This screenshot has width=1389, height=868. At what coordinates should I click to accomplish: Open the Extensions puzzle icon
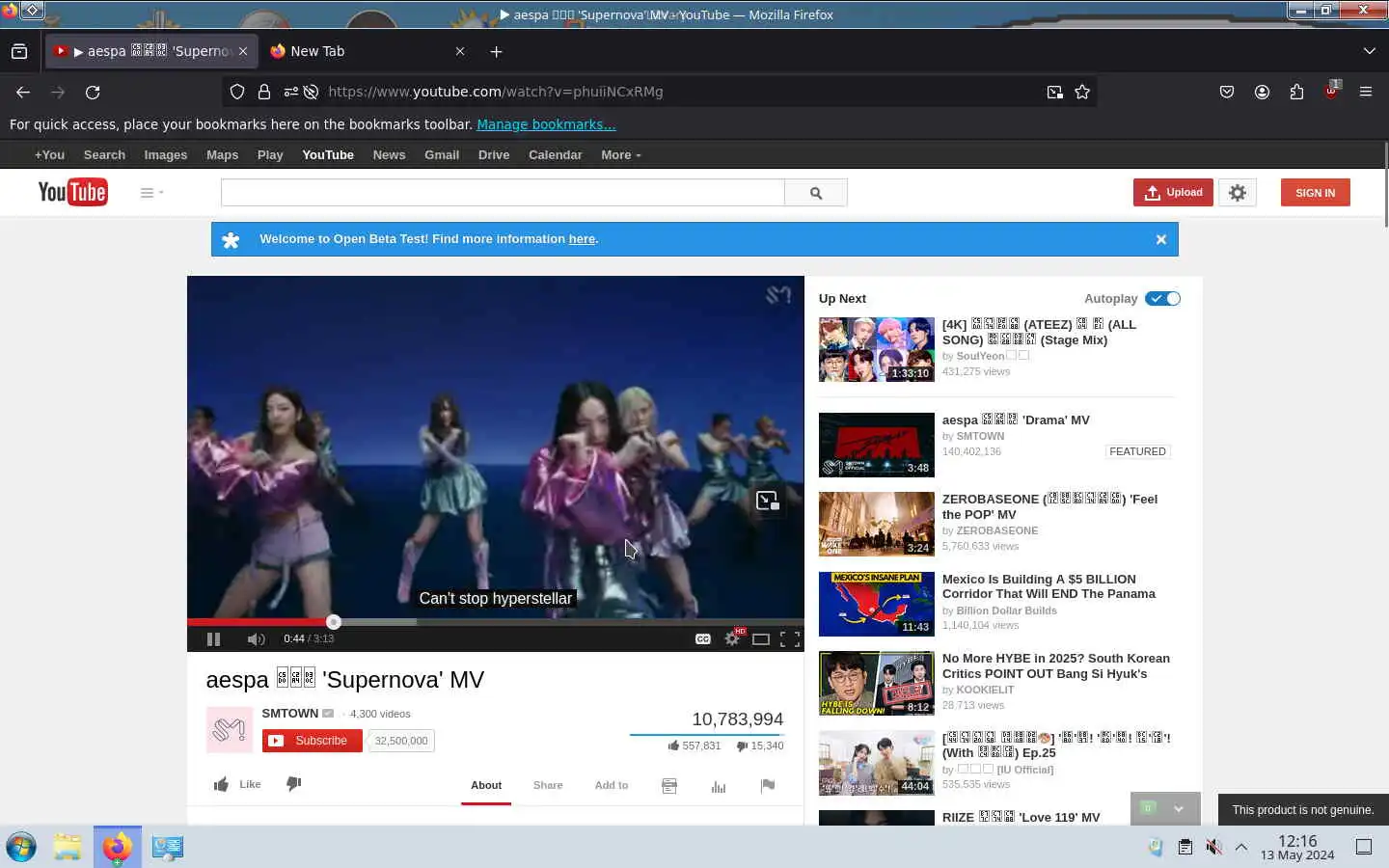point(1296,92)
